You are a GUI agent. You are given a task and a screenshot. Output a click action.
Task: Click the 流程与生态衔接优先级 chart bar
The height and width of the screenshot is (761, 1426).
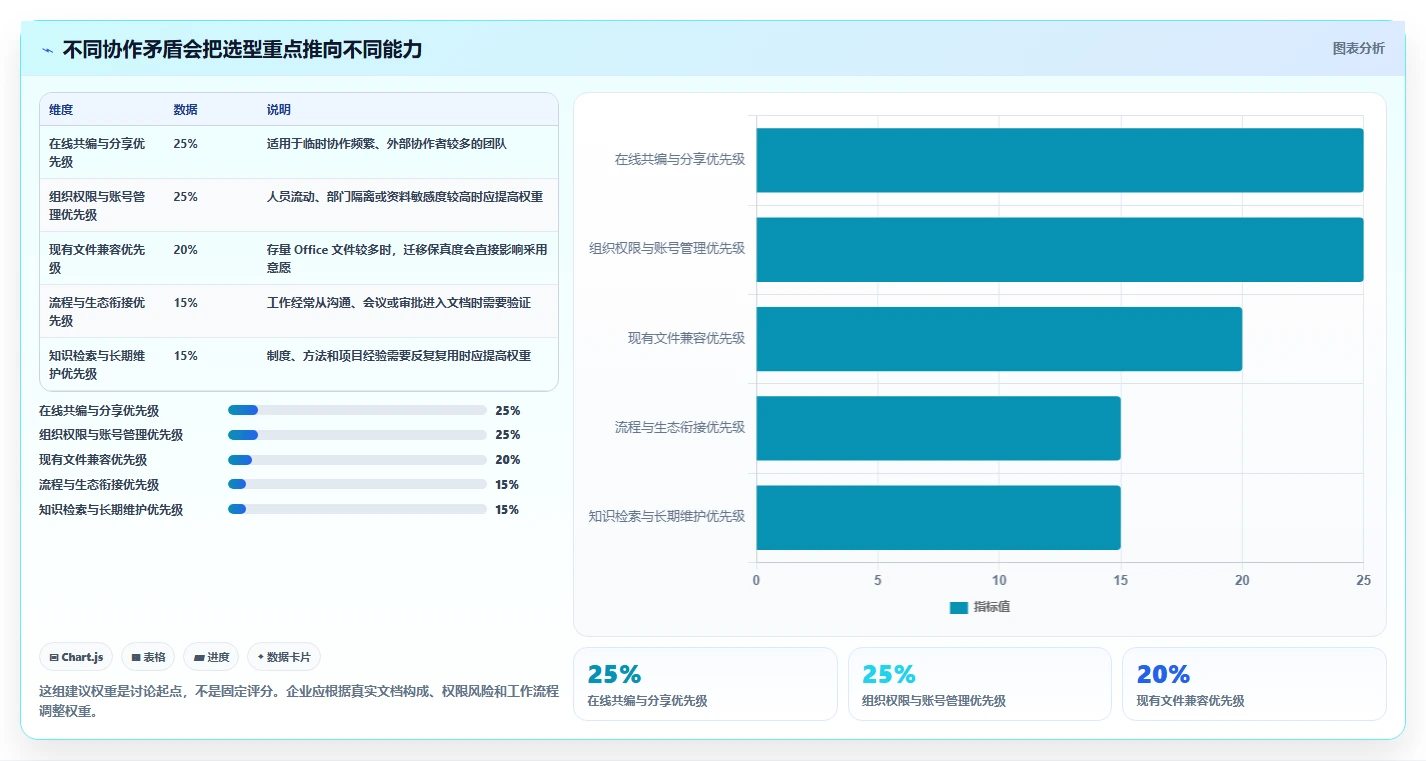click(938, 428)
